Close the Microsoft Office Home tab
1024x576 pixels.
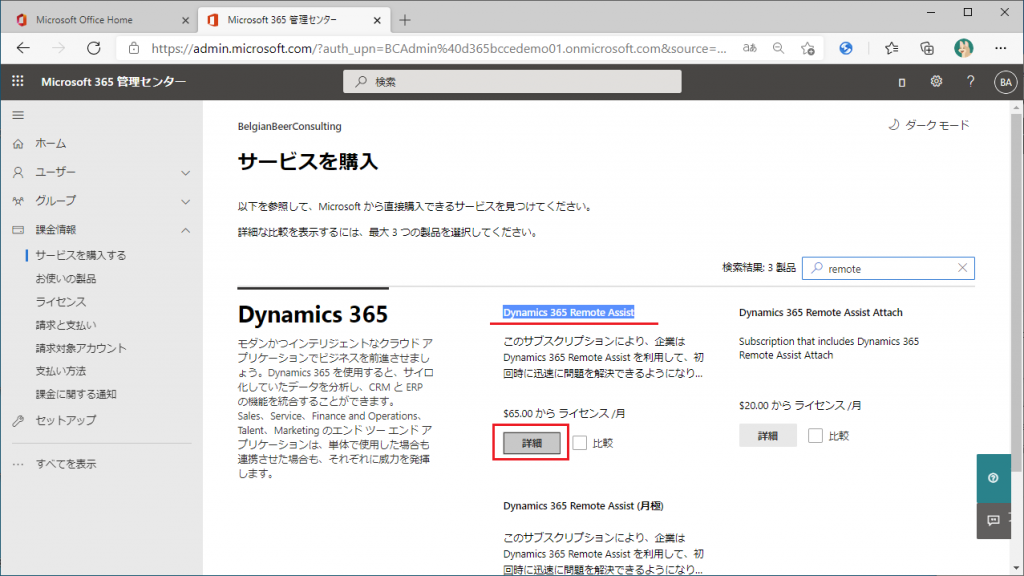coord(185,20)
